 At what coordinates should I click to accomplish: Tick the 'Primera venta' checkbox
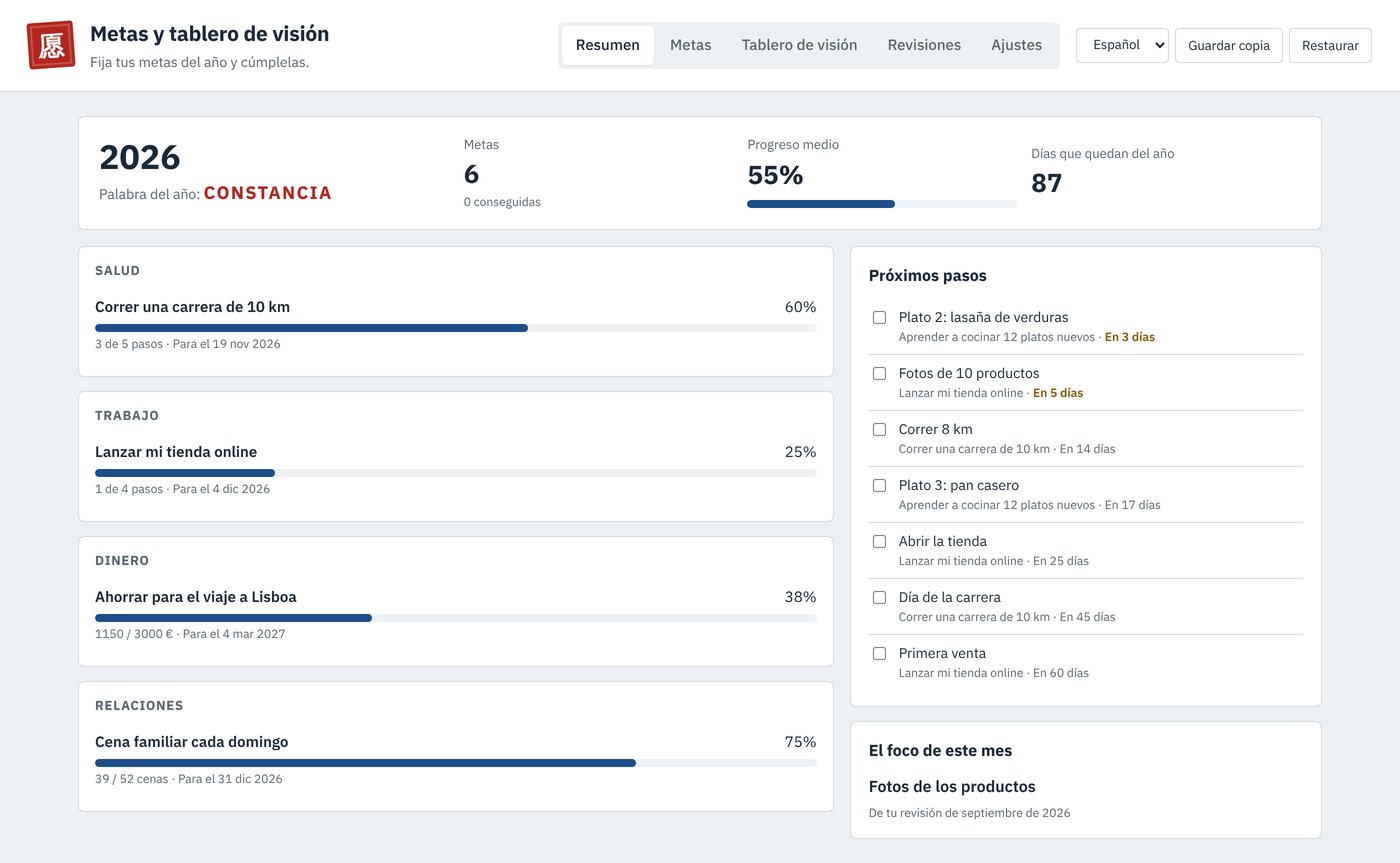point(880,653)
